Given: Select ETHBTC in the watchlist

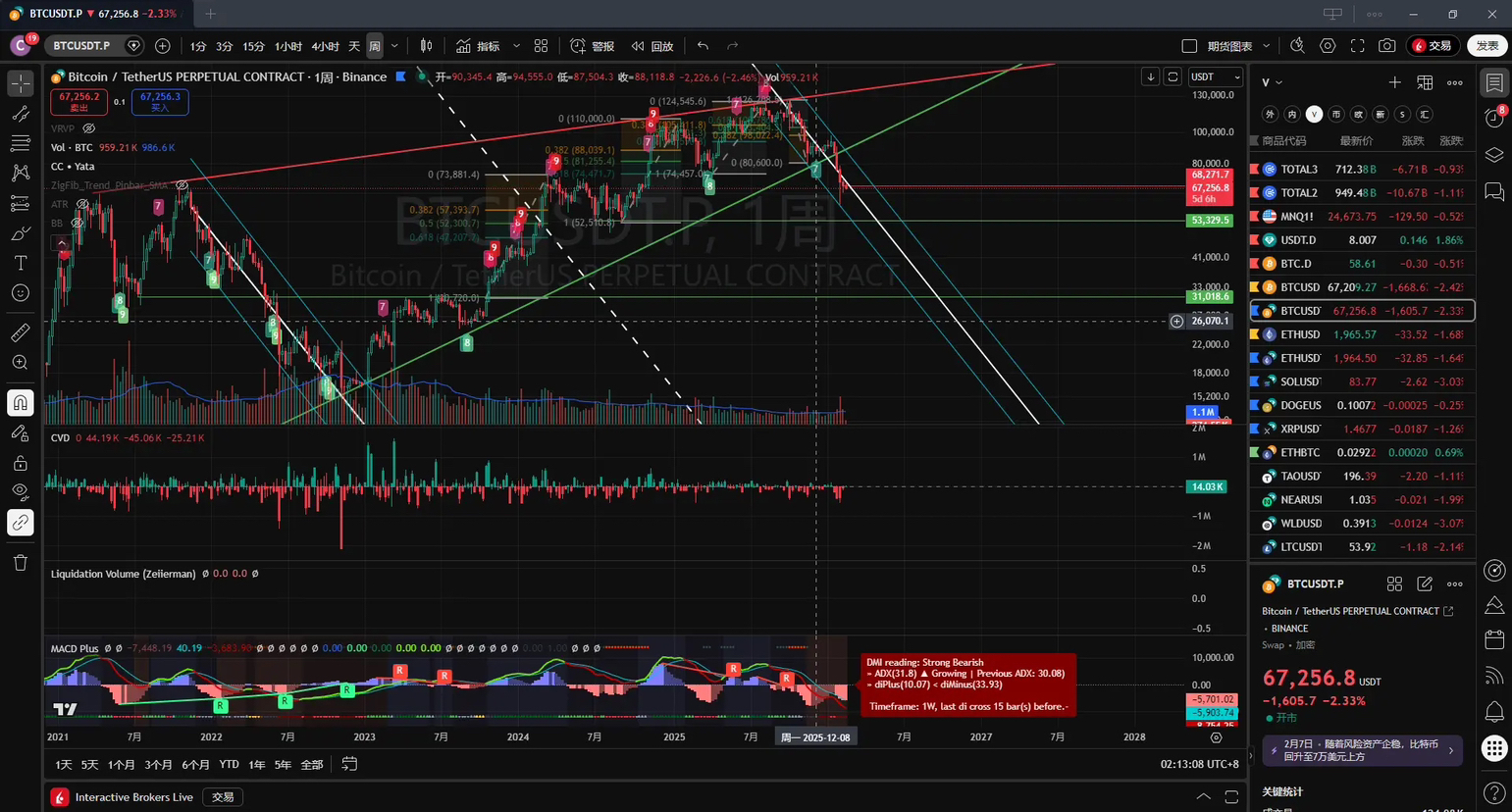Looking at the screenshot, I should click(1363, 452).
